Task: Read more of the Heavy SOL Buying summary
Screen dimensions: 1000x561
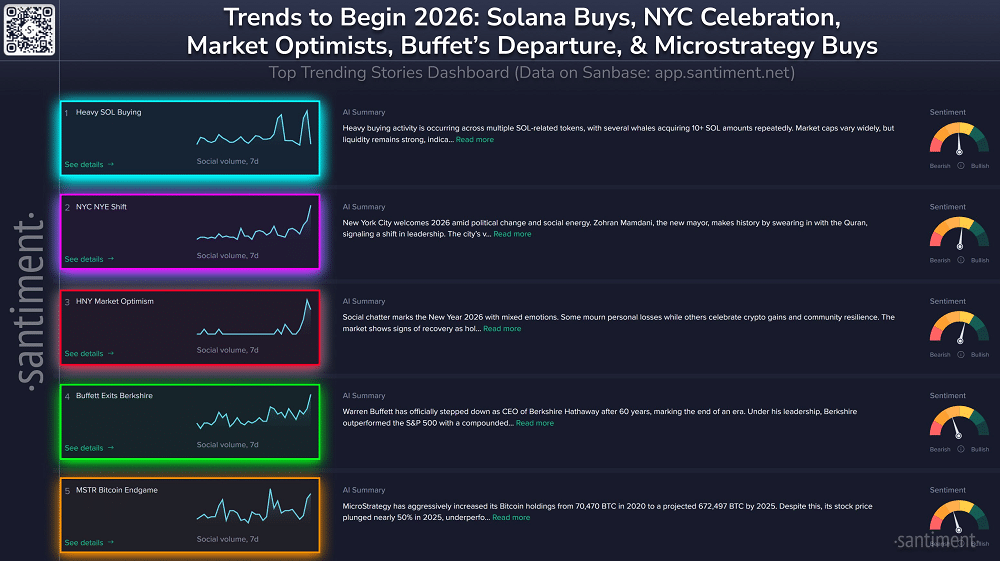Action: pos(475,140)
